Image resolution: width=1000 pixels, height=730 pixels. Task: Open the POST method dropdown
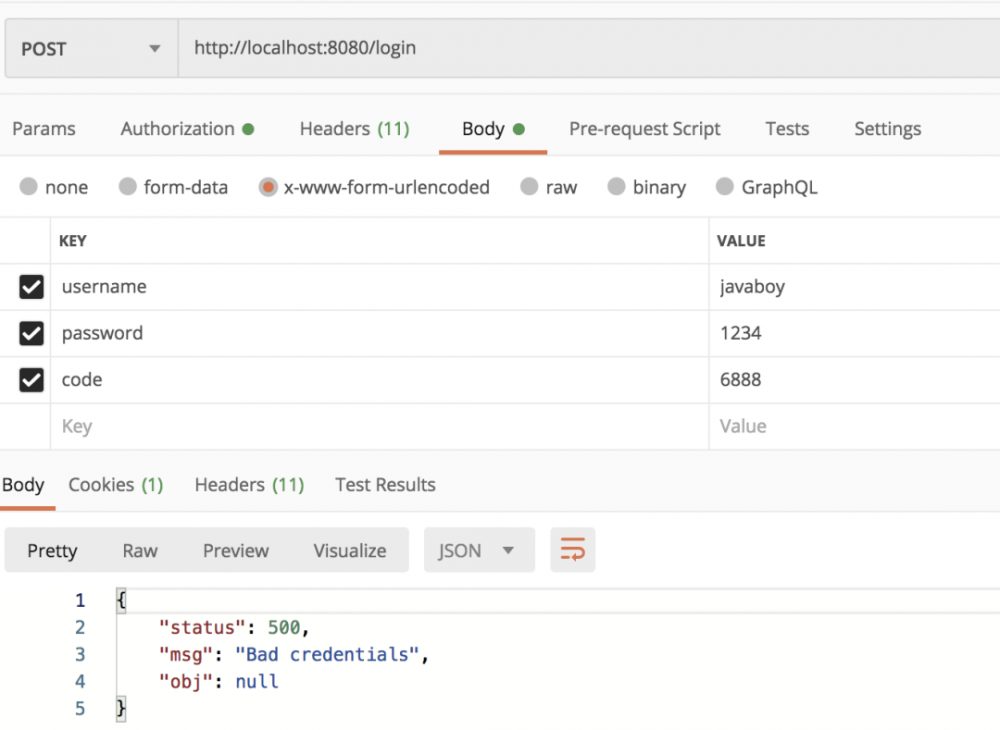pyautogui.click(x=90, y=48)
